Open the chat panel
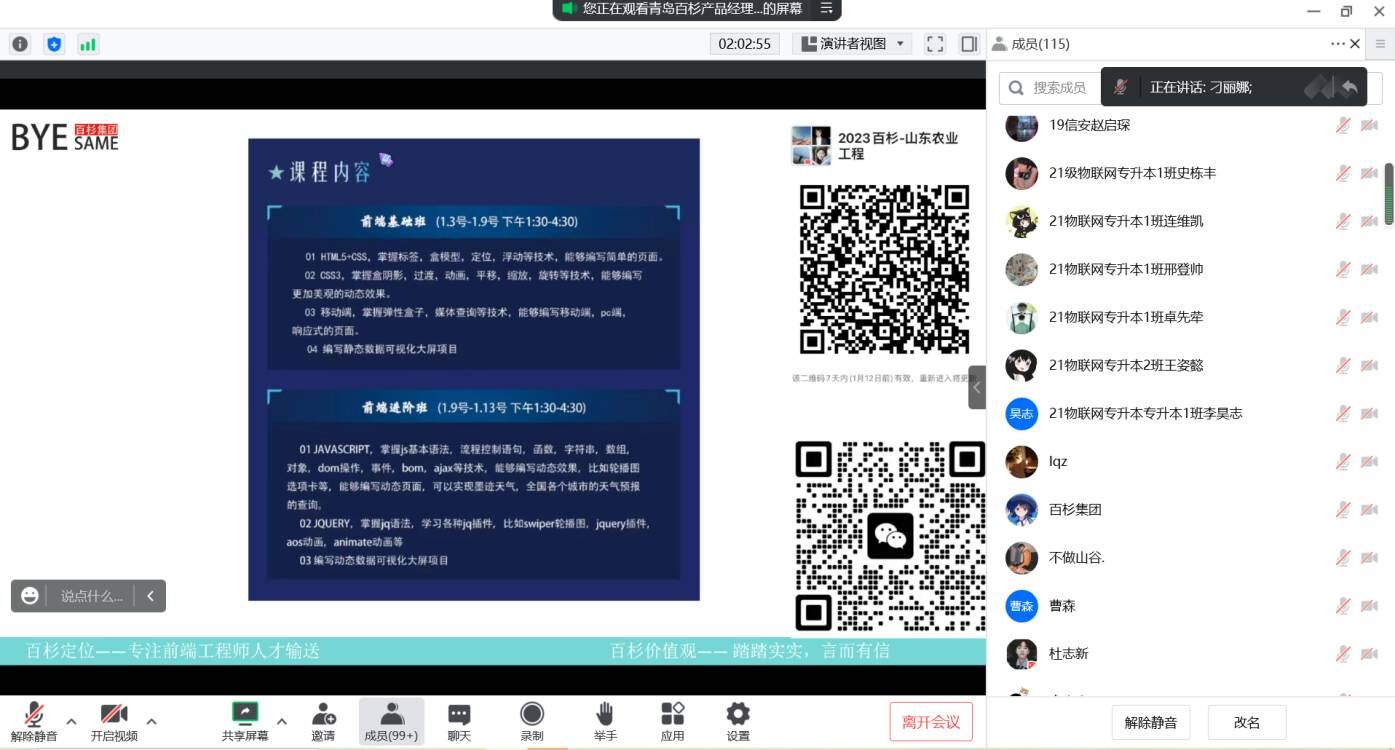Viewport: 1395px width, 750px height. click(459, 721)
